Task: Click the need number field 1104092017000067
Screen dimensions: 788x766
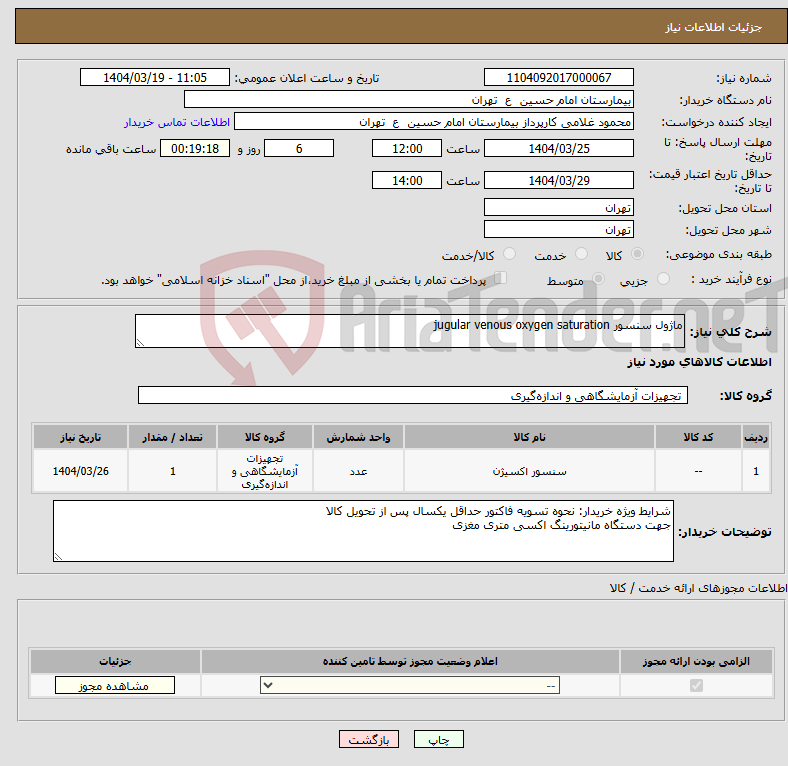Action: tap(559, 77)
